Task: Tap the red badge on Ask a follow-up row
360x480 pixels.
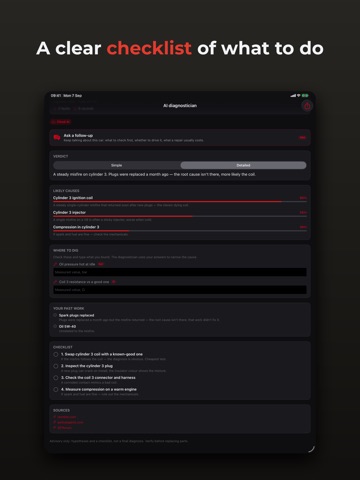Action: pos(302,137)
